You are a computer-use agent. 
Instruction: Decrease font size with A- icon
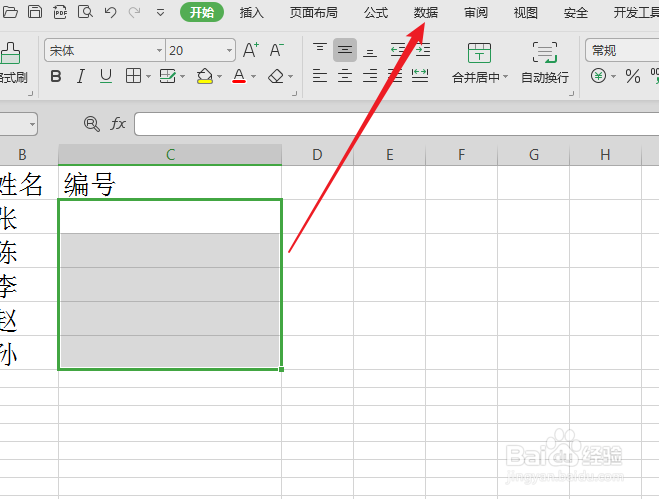pos(277,50)
